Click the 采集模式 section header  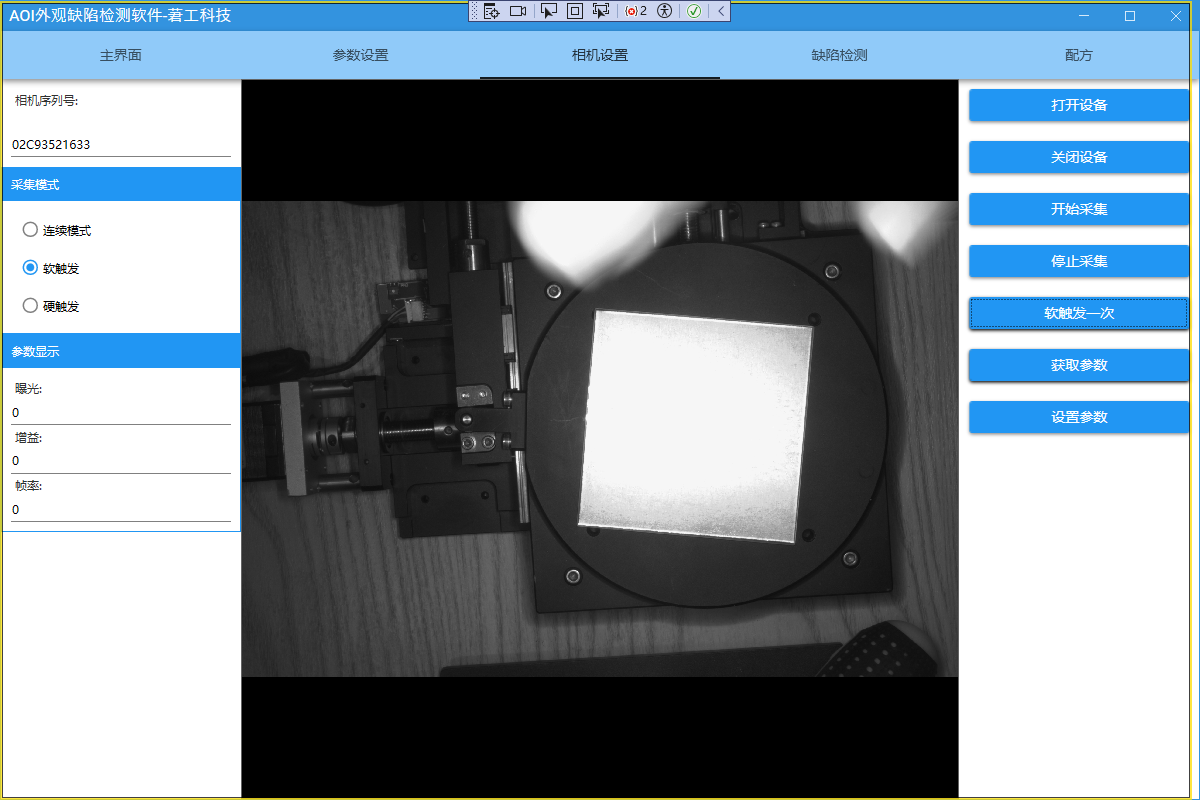click(x=121, y=184)
